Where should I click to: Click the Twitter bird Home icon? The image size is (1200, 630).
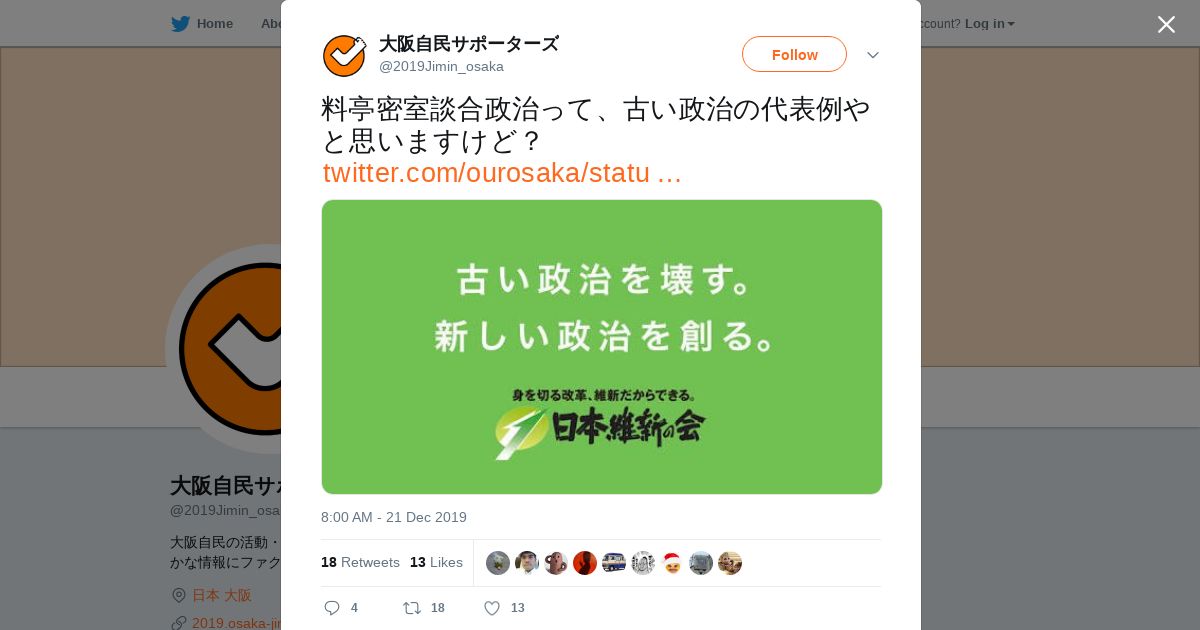coord(180,24)
